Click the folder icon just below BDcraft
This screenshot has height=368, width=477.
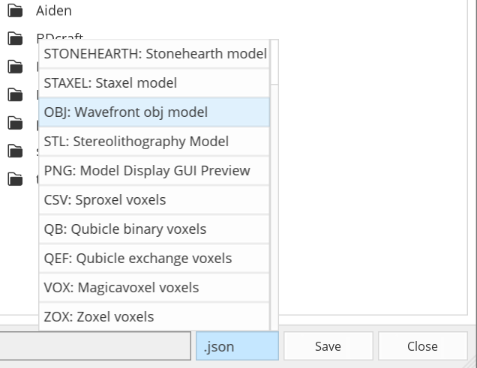coord(15,67)
